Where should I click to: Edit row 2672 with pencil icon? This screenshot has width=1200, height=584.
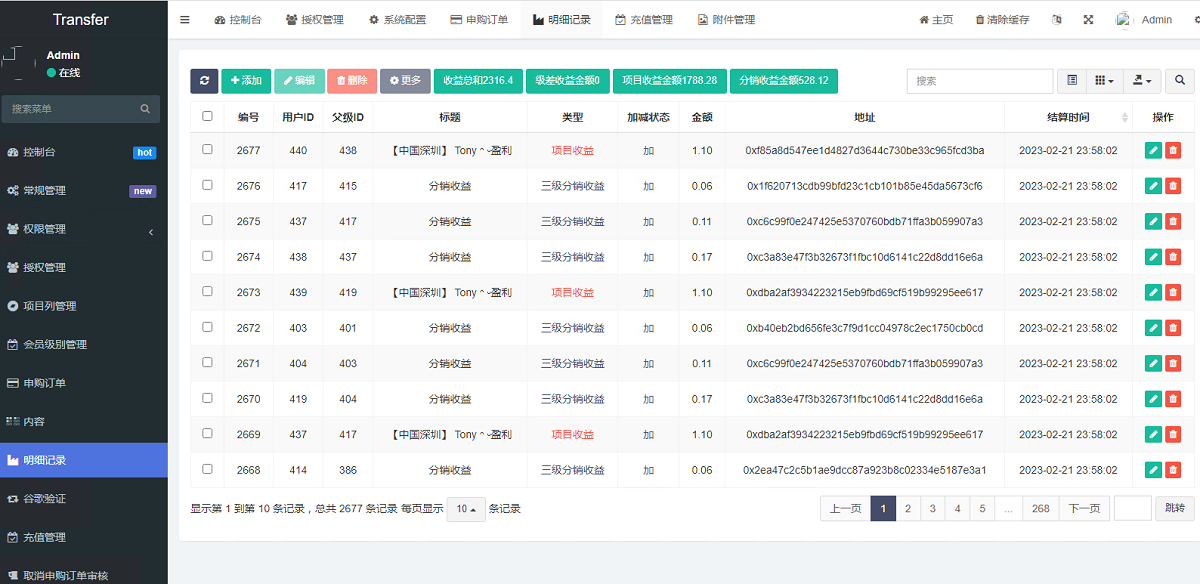click(x=1153, y=328)
